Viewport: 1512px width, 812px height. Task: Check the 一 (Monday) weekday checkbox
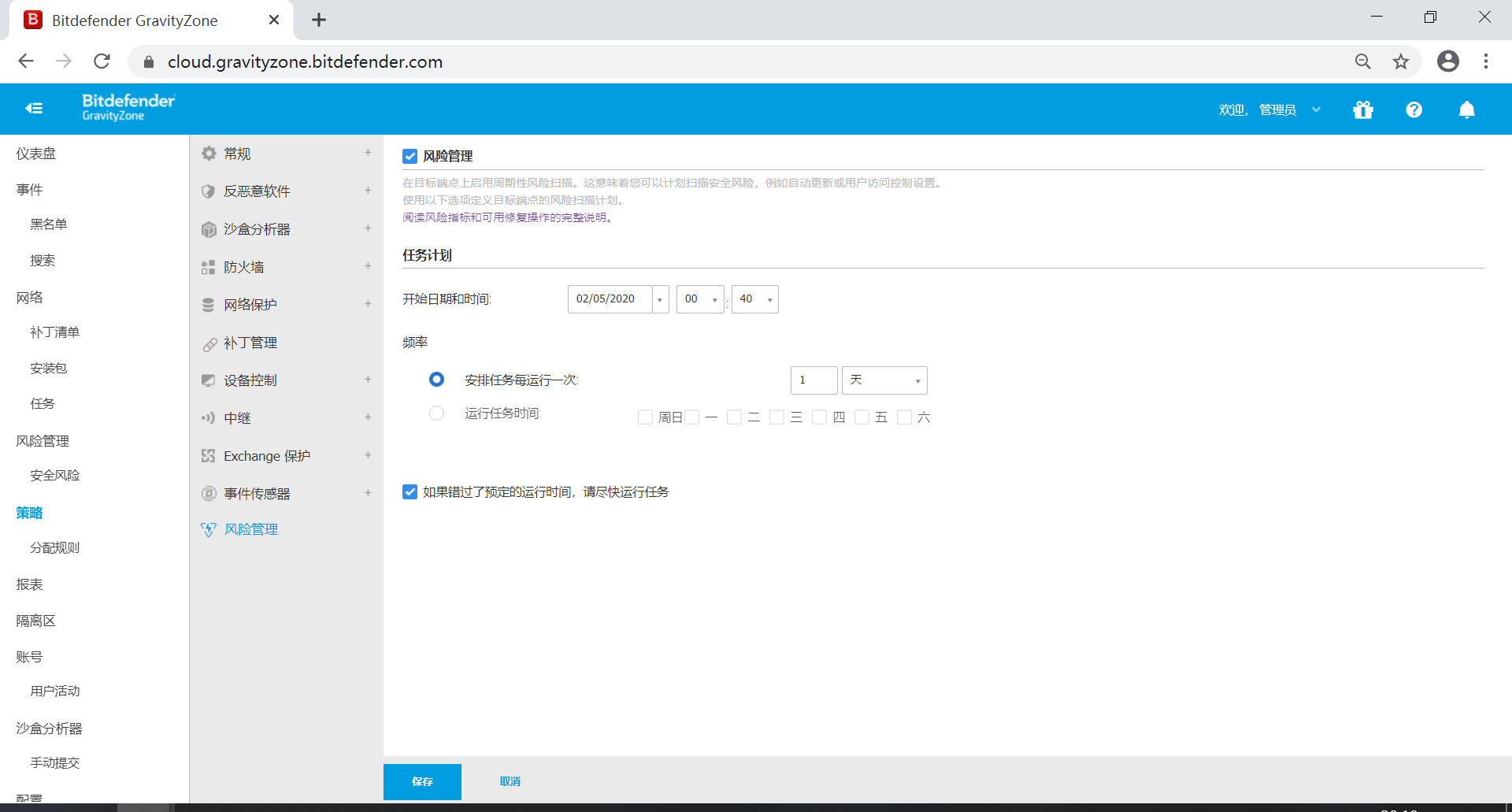point(691,417)
